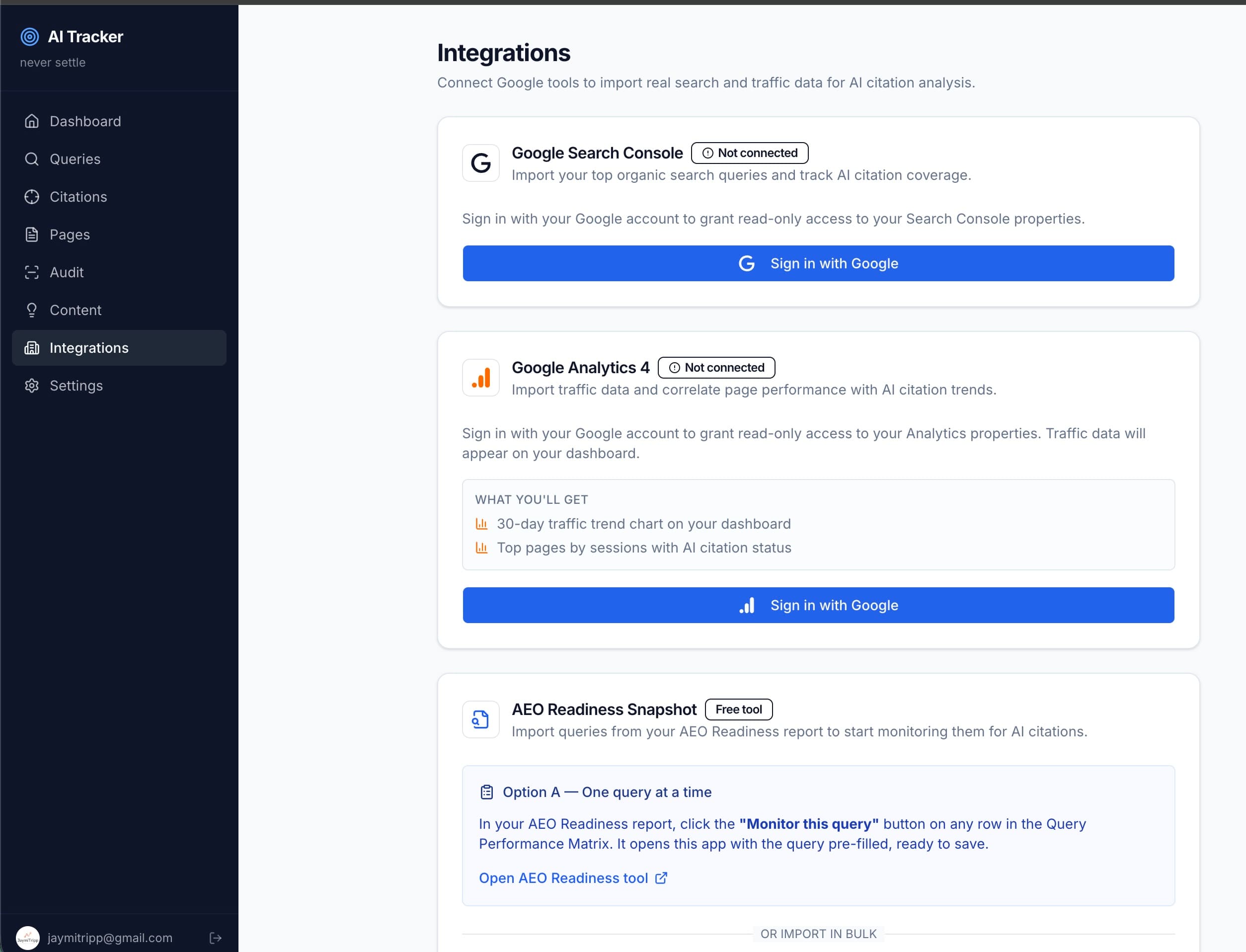This screenshot has height=952, width=1246.
Task: Sign in with Google for Search Console
Action: tap(818, 263)
